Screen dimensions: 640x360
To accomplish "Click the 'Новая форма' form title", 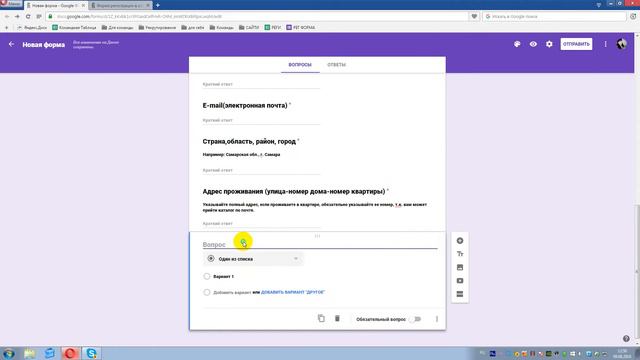I will click(x=44, y=44).
